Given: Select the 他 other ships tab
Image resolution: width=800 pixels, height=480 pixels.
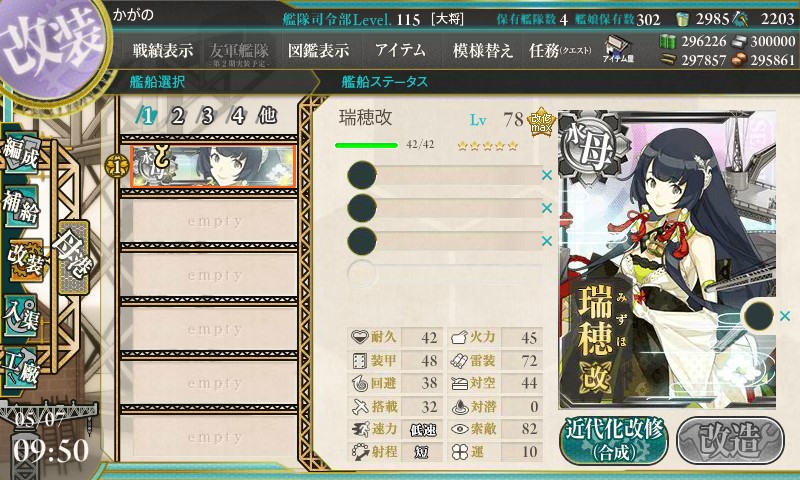Looking at the screenshot, I should pos(267,116).
